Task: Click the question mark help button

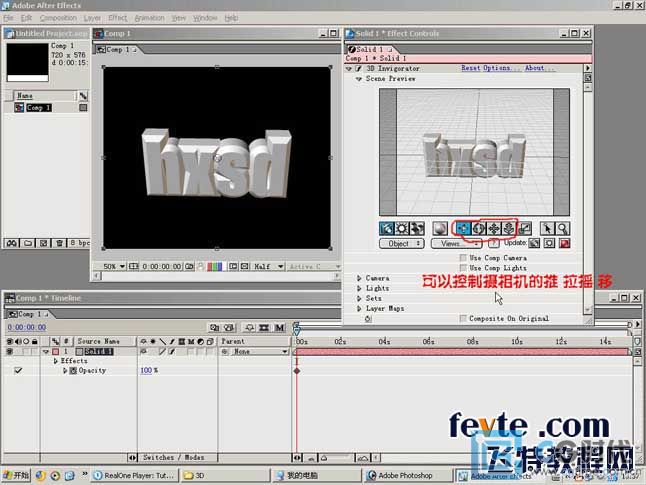Action: pos(493,244)
